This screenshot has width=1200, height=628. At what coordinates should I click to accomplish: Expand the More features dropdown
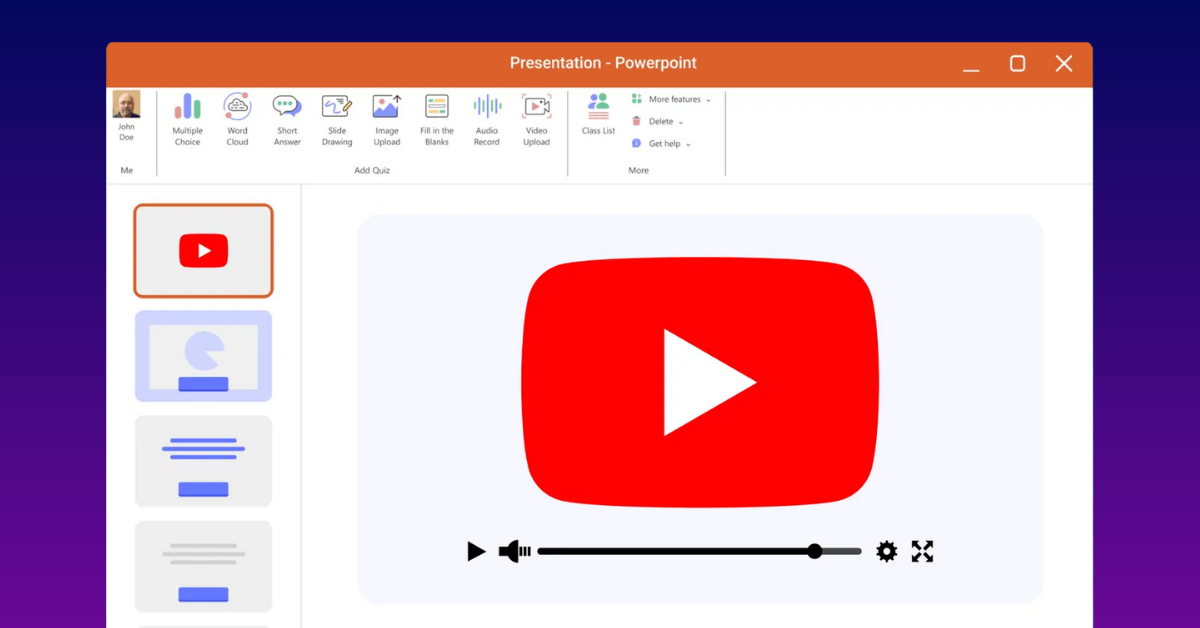click(671, 99)
